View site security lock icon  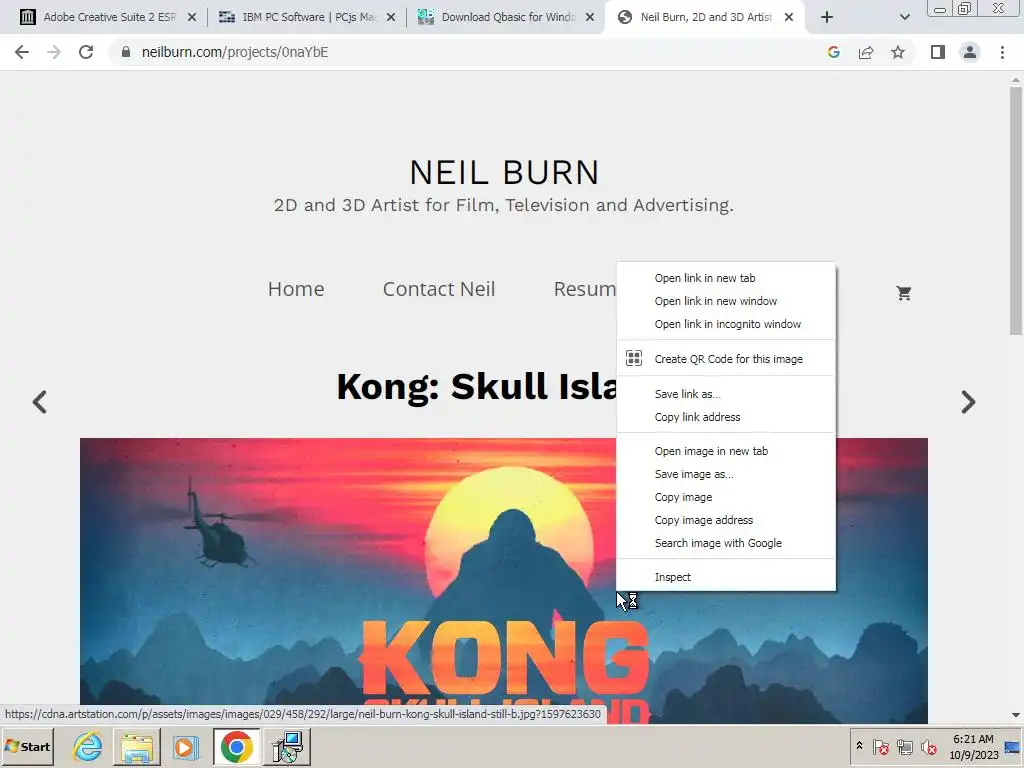(x=126, y=52)
